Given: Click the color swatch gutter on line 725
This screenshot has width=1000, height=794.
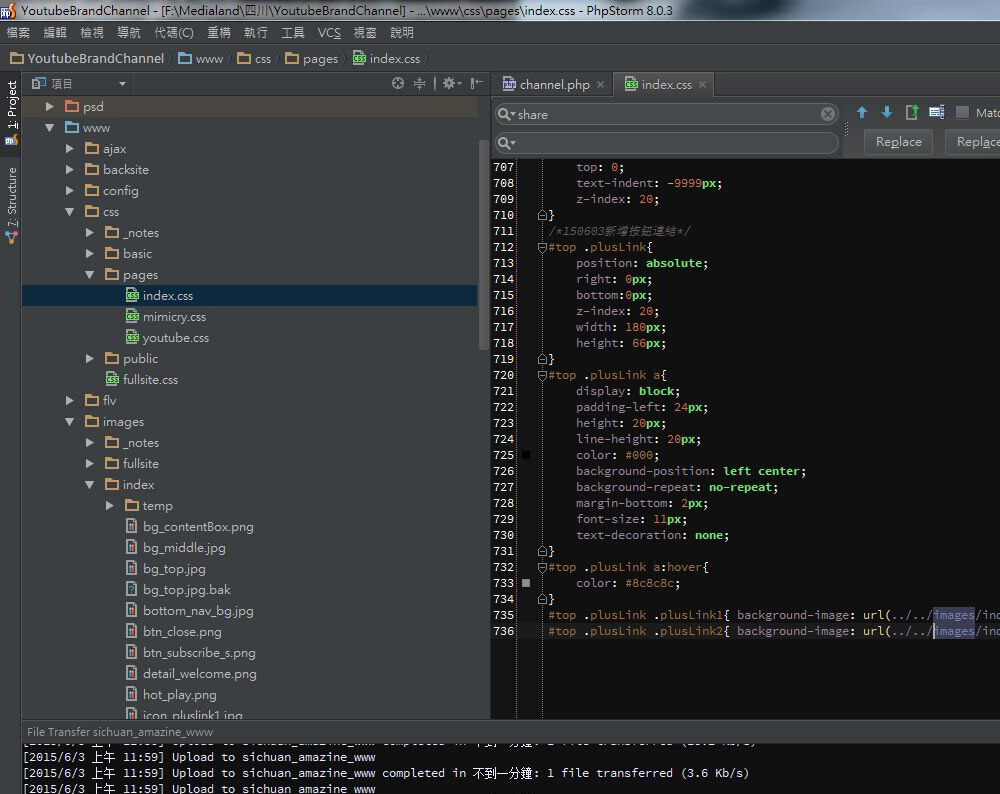Looking at the screenshot, I should (x=526, y=455).
